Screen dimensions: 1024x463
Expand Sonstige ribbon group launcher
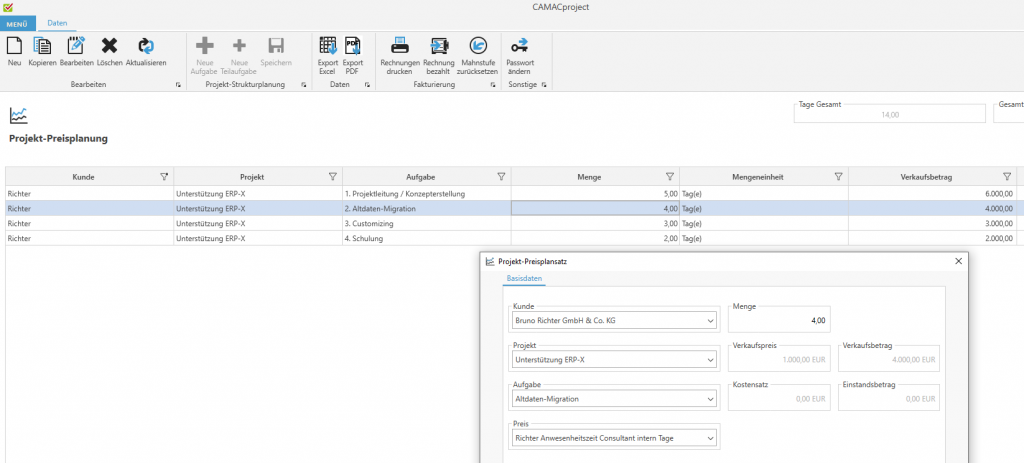(x=543, y=85)
